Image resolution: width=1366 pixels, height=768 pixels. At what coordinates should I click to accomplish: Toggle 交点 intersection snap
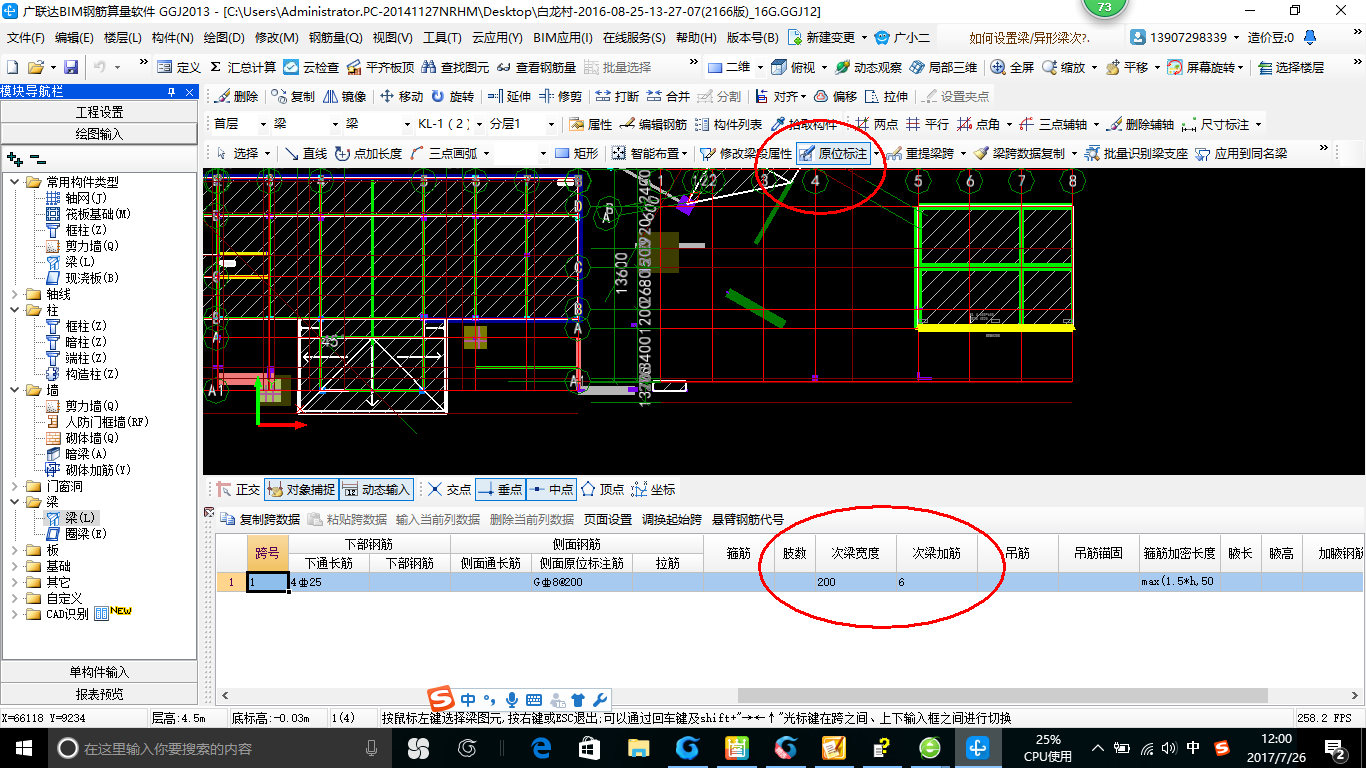coord(449,489)
